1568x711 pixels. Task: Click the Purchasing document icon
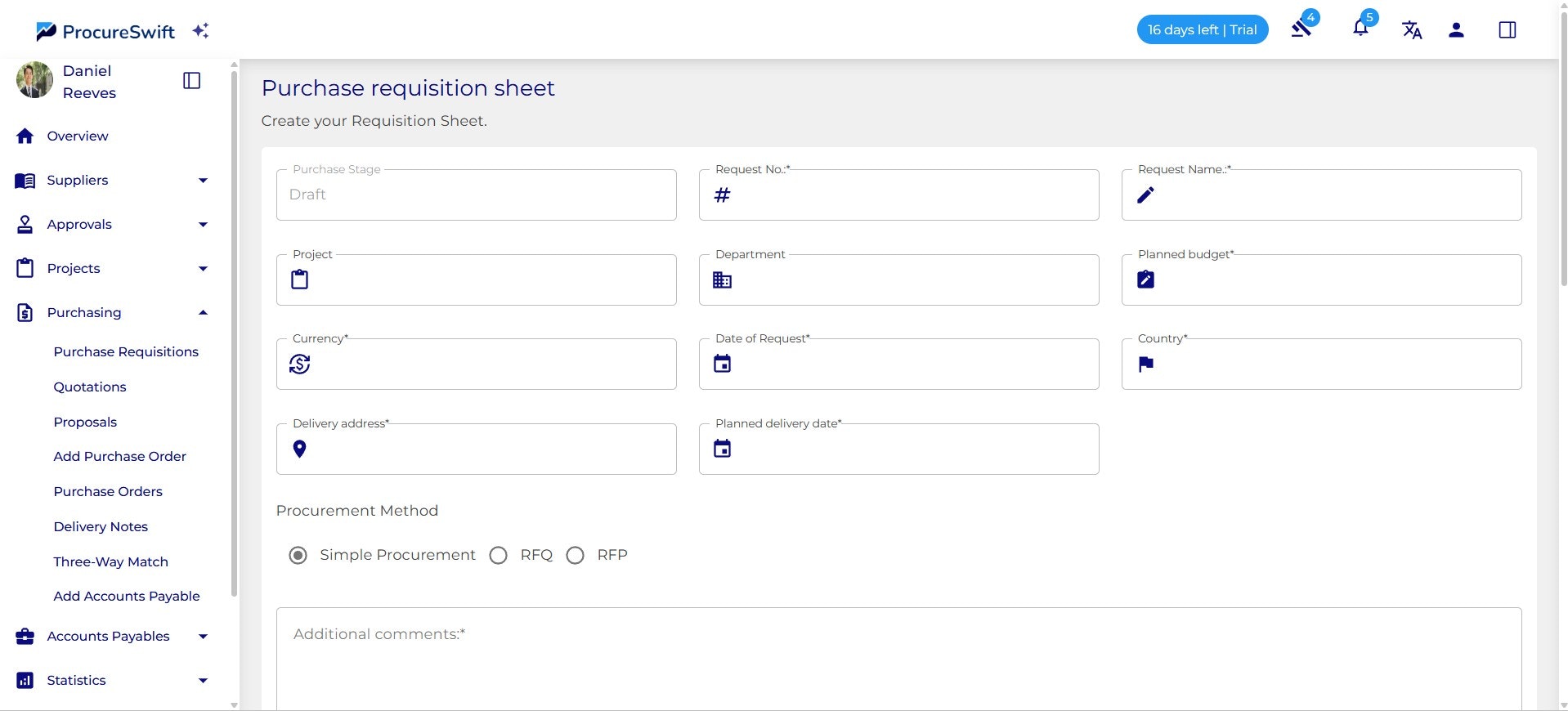[x=25, y=312]
